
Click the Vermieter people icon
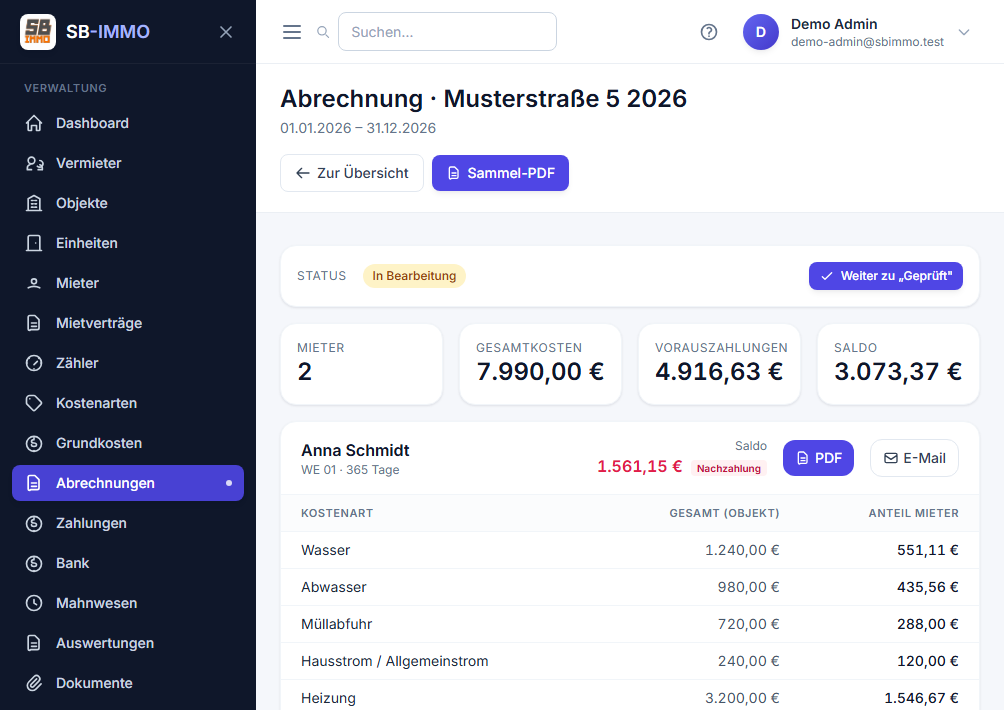coord(34,163)
